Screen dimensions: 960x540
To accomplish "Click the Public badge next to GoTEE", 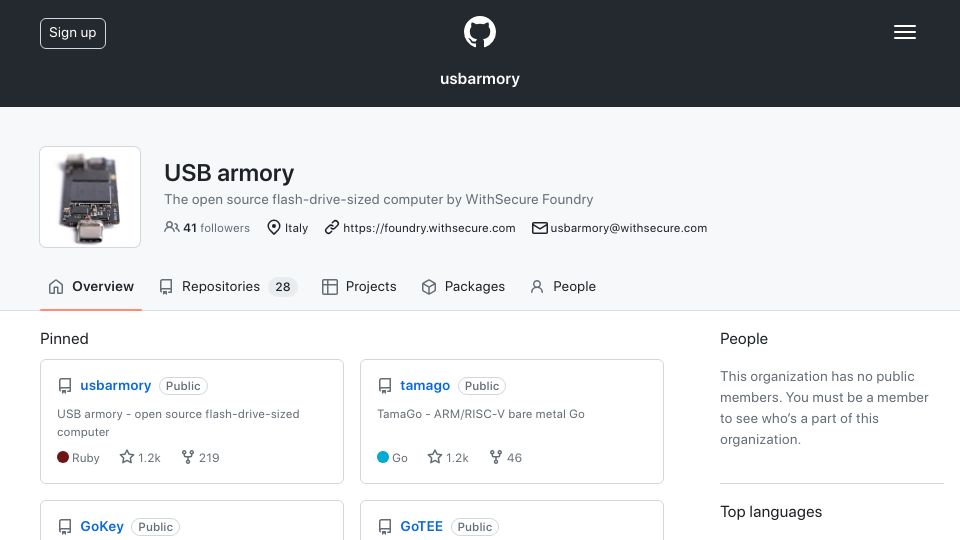I will pos(474,527).
